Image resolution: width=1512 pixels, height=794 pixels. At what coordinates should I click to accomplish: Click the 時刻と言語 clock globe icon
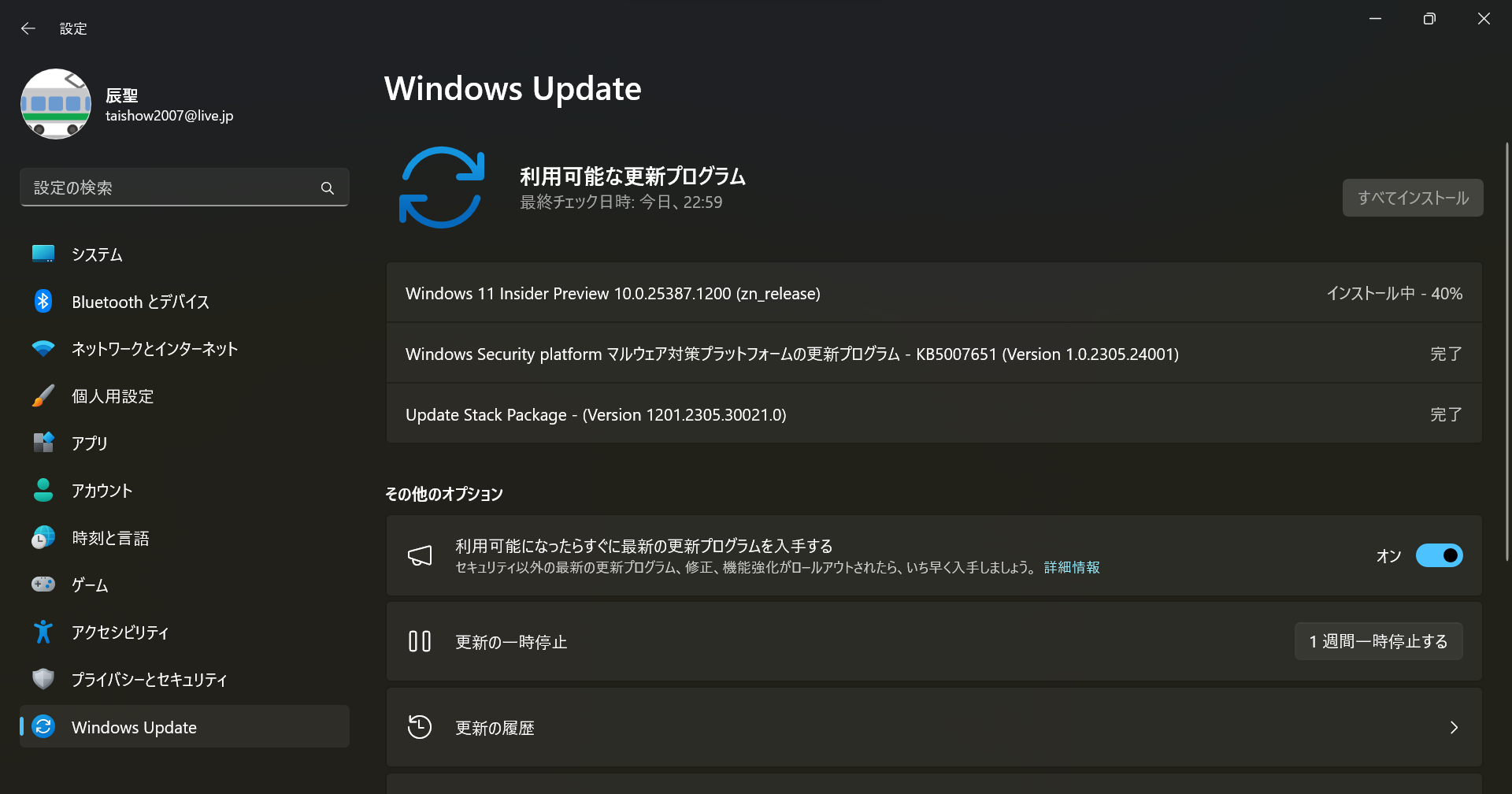(43, 537)
